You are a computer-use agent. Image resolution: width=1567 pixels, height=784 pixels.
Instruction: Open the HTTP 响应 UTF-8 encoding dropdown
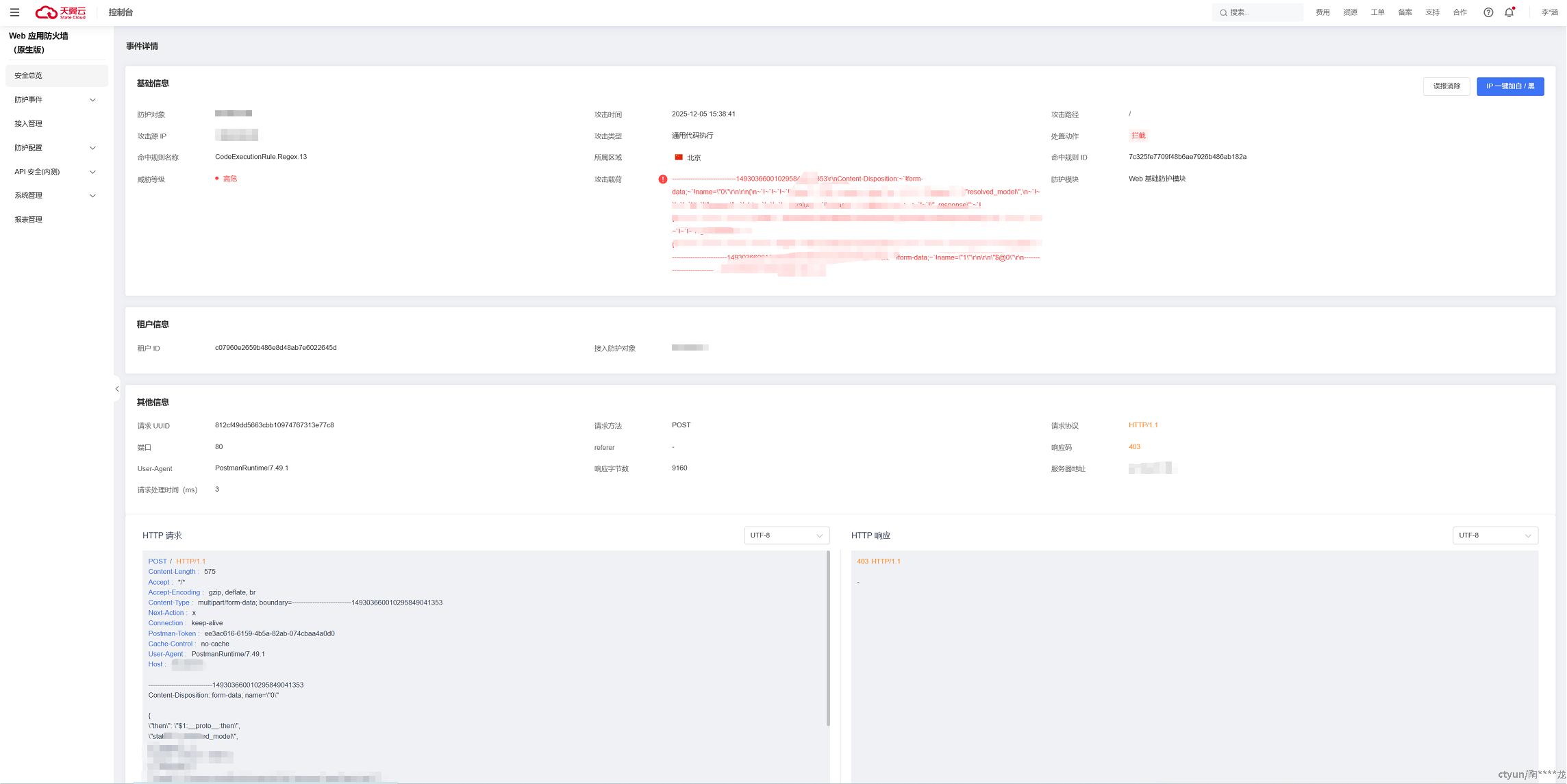click(x=1494, y=535)
